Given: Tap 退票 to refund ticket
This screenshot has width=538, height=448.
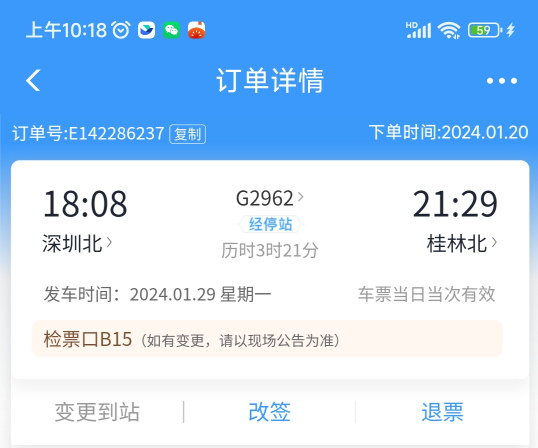Looking at the screenshot, I should click(442, 412).
